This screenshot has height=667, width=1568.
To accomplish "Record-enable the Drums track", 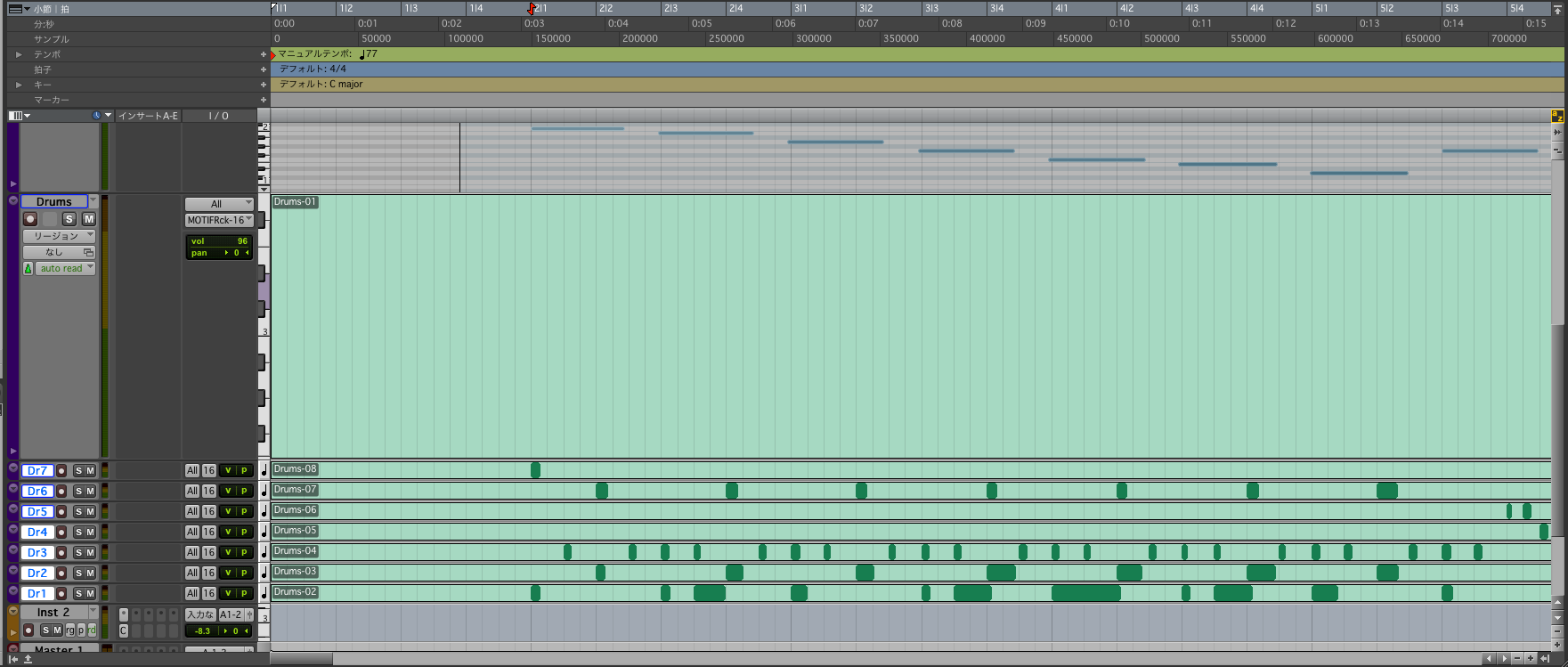I will click(x=30, y=219).
